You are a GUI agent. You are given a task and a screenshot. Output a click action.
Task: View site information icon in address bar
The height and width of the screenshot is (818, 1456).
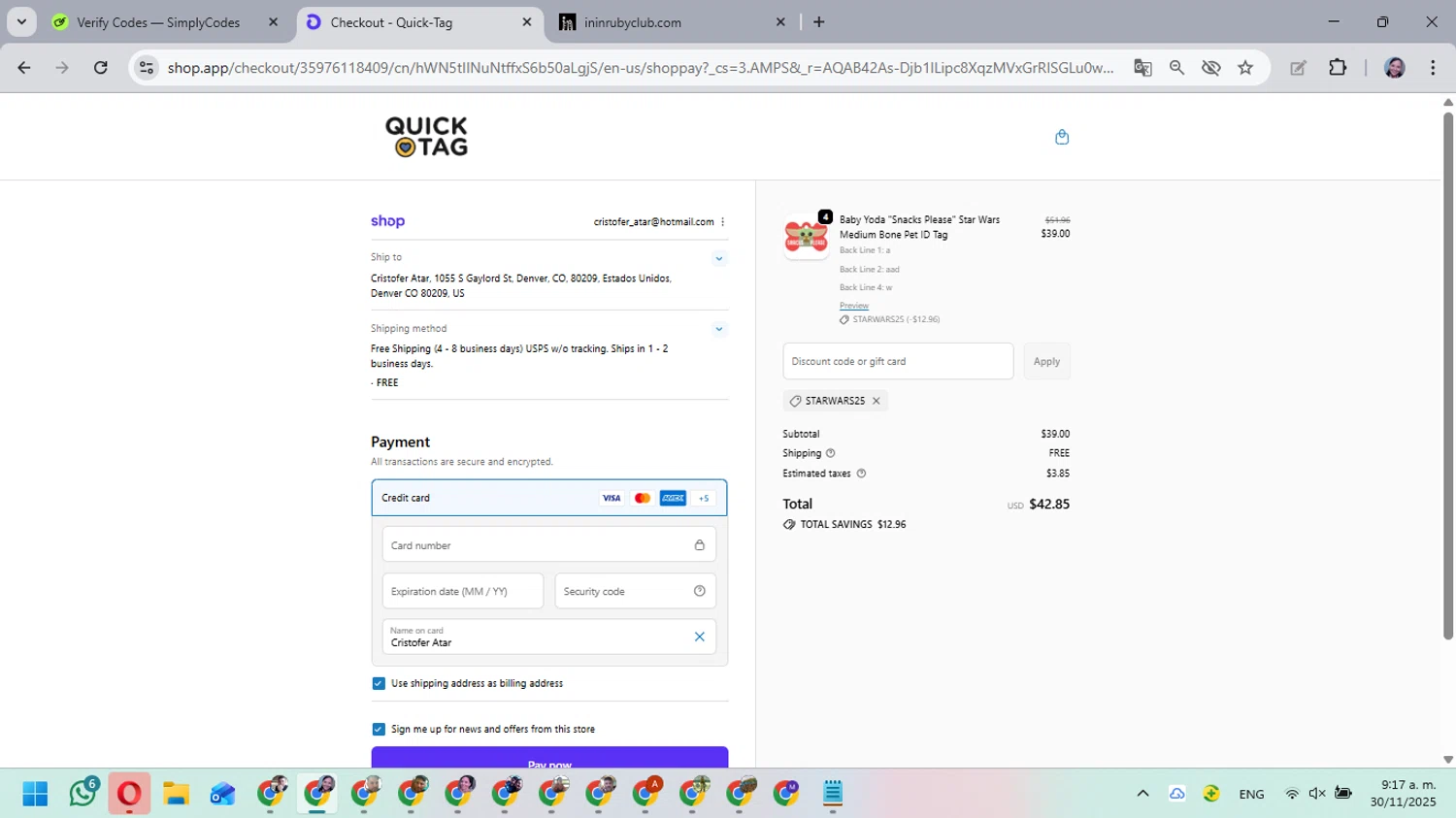pyautogui.click(x=147, y=68)
